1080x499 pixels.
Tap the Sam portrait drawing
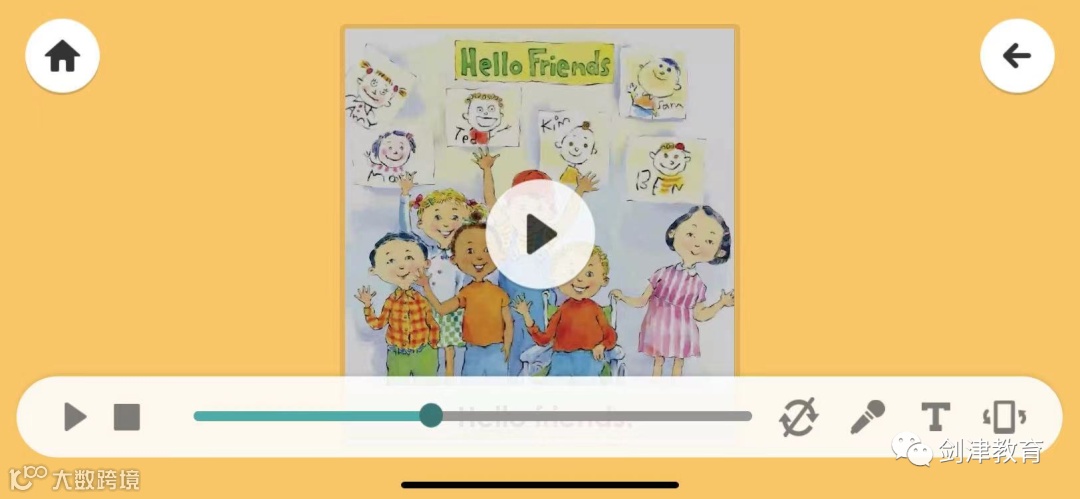[x=654, y=83]
